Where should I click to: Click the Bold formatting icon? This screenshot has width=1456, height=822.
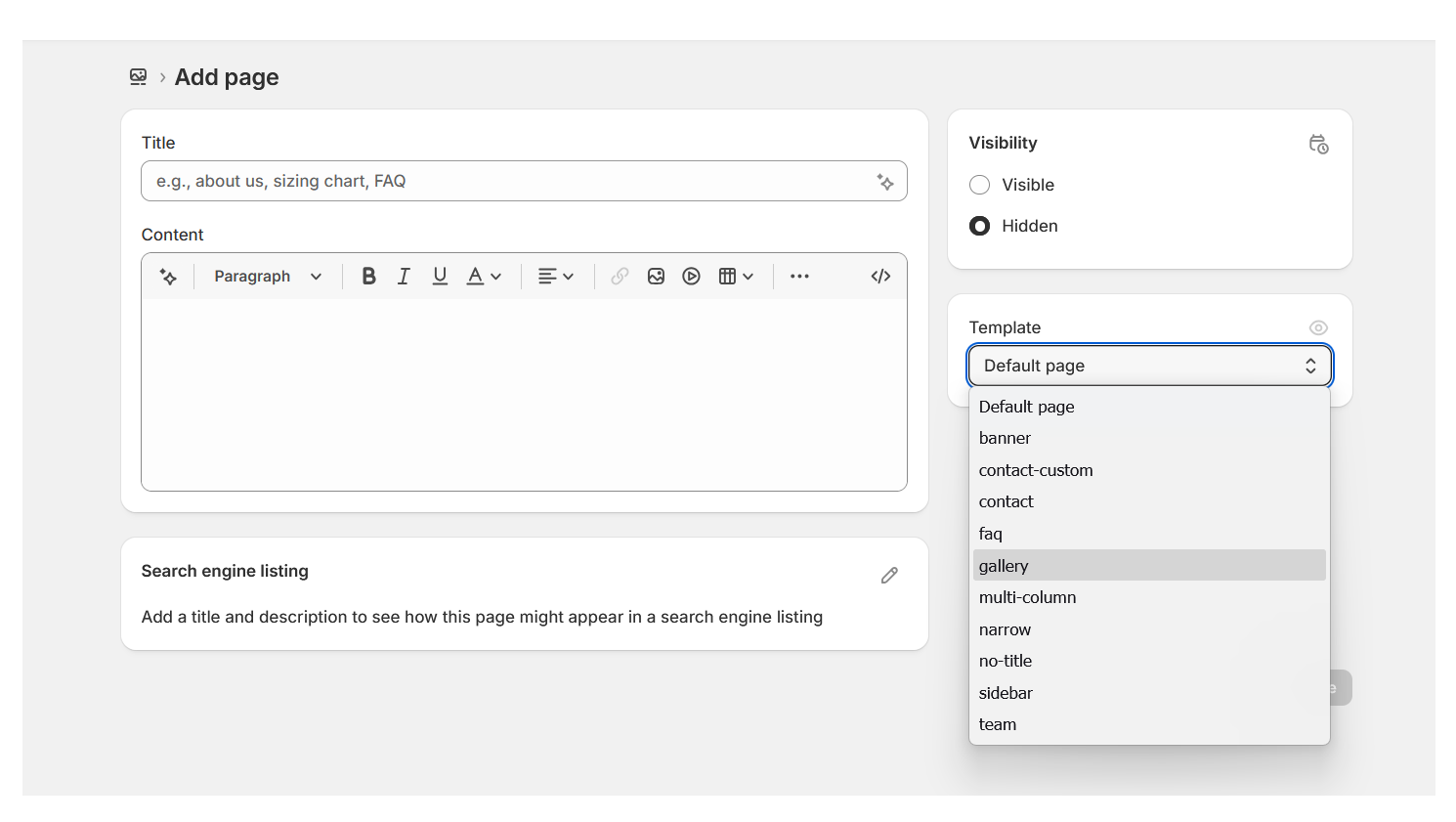point(368,277)
